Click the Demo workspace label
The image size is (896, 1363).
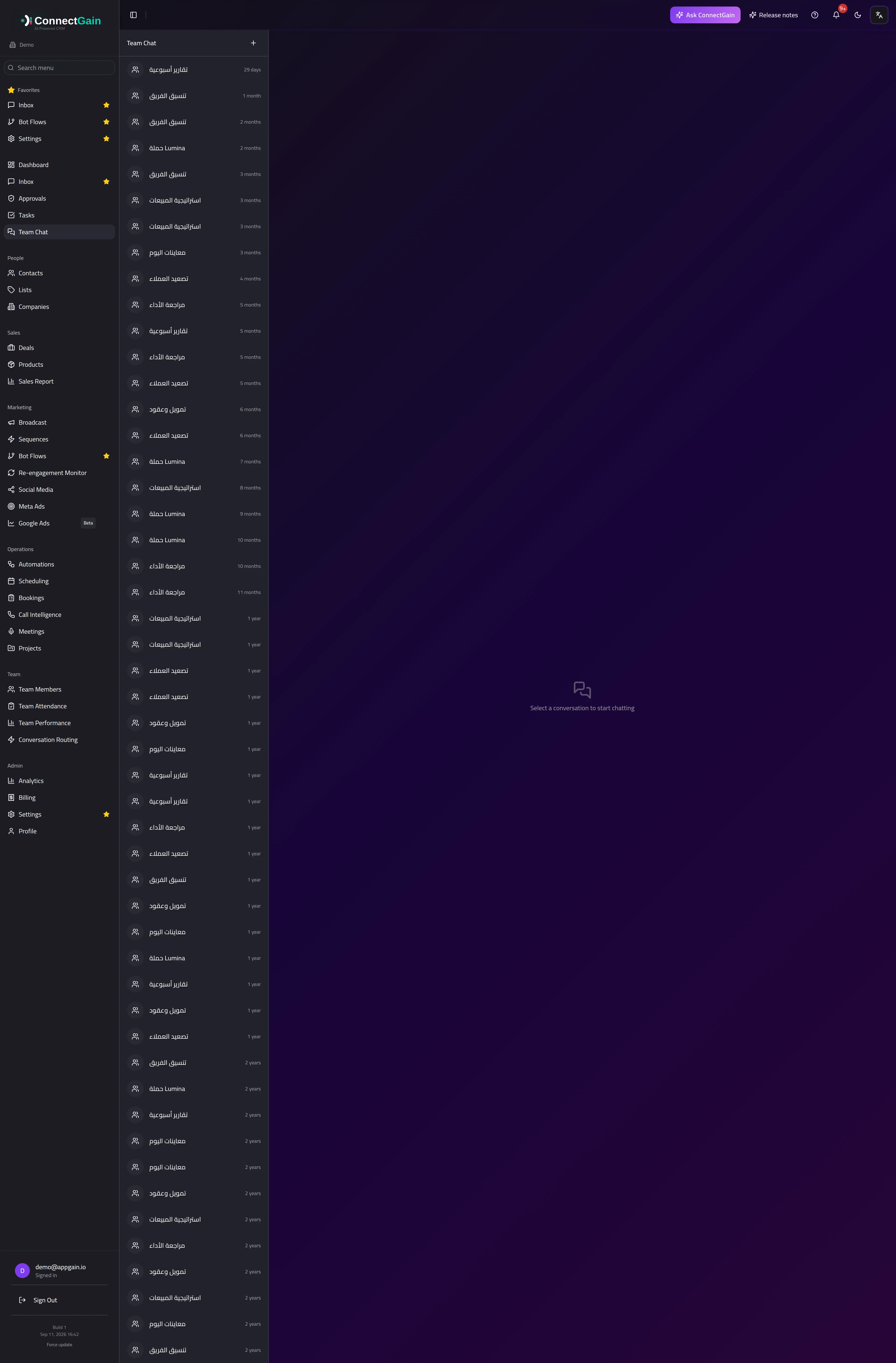coord(26,45)
